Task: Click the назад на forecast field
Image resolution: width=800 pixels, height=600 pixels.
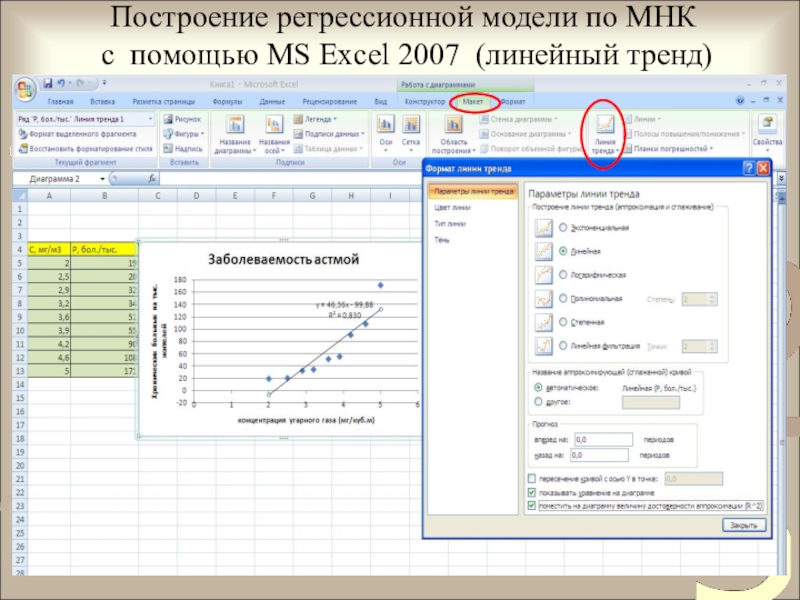Action: click(x=599, y=455)
